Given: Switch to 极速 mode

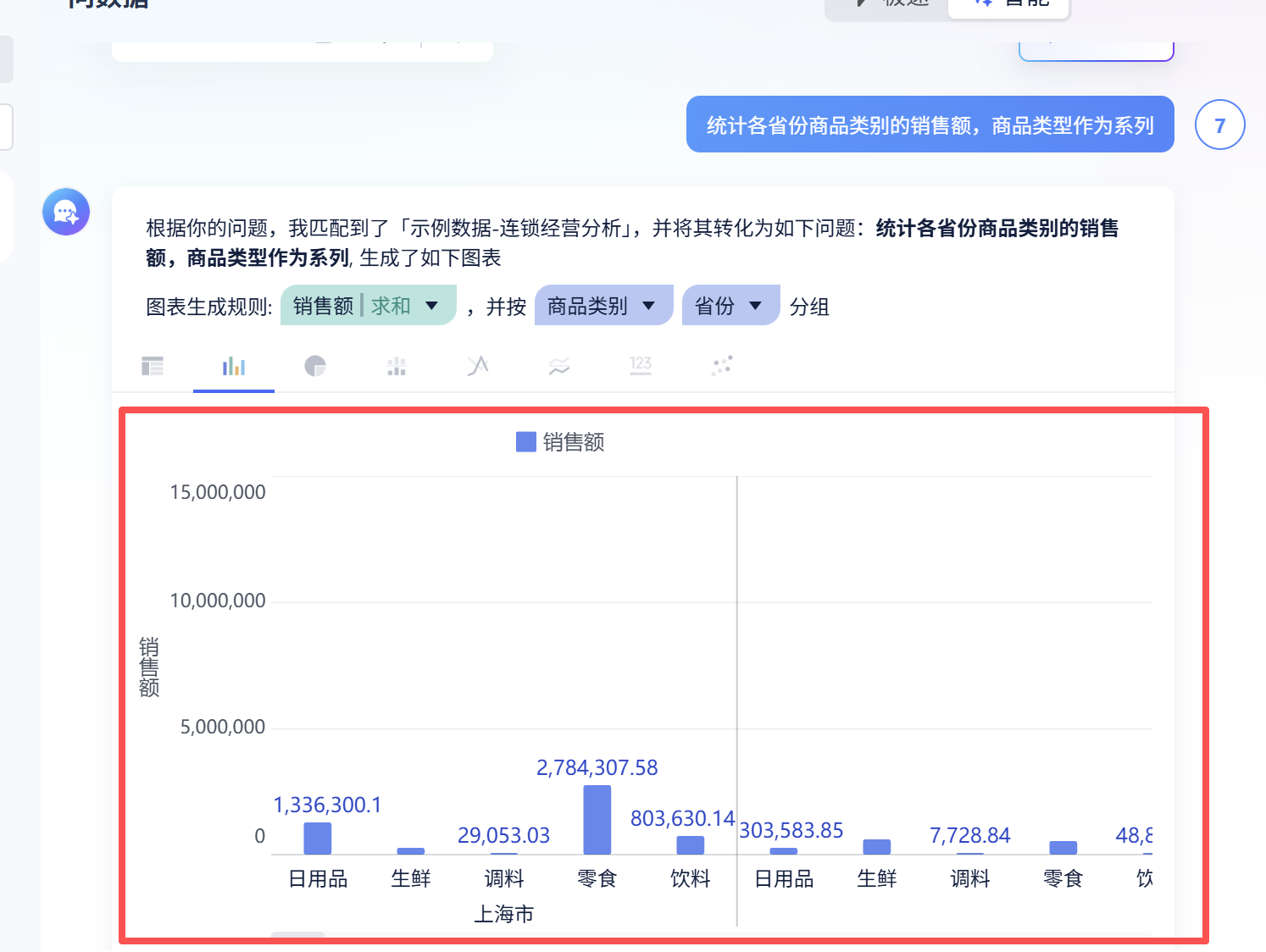Looking at the screenshot, I should pyautogui.click(x=890, y=4).
